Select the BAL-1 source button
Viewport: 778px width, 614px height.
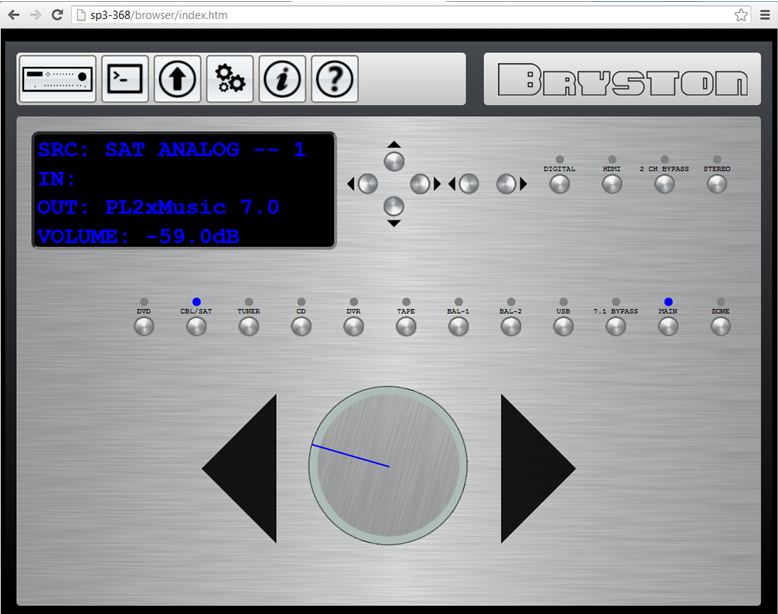[x=458, y=327]
